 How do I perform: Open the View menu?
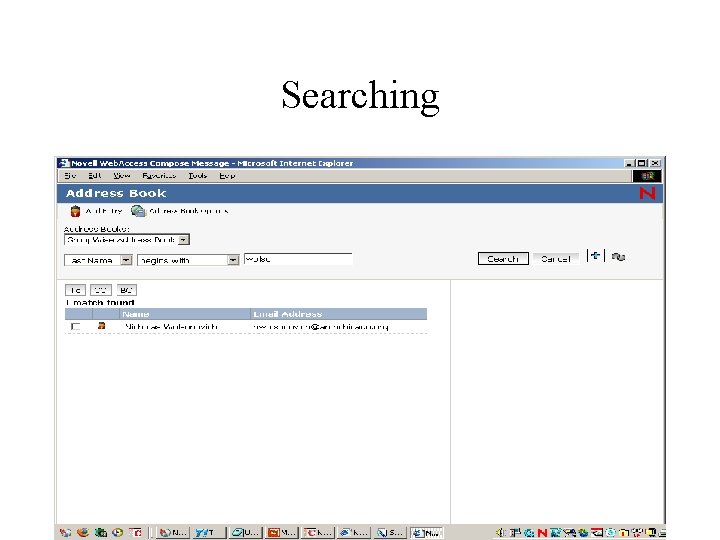click(x=122, y=176)
